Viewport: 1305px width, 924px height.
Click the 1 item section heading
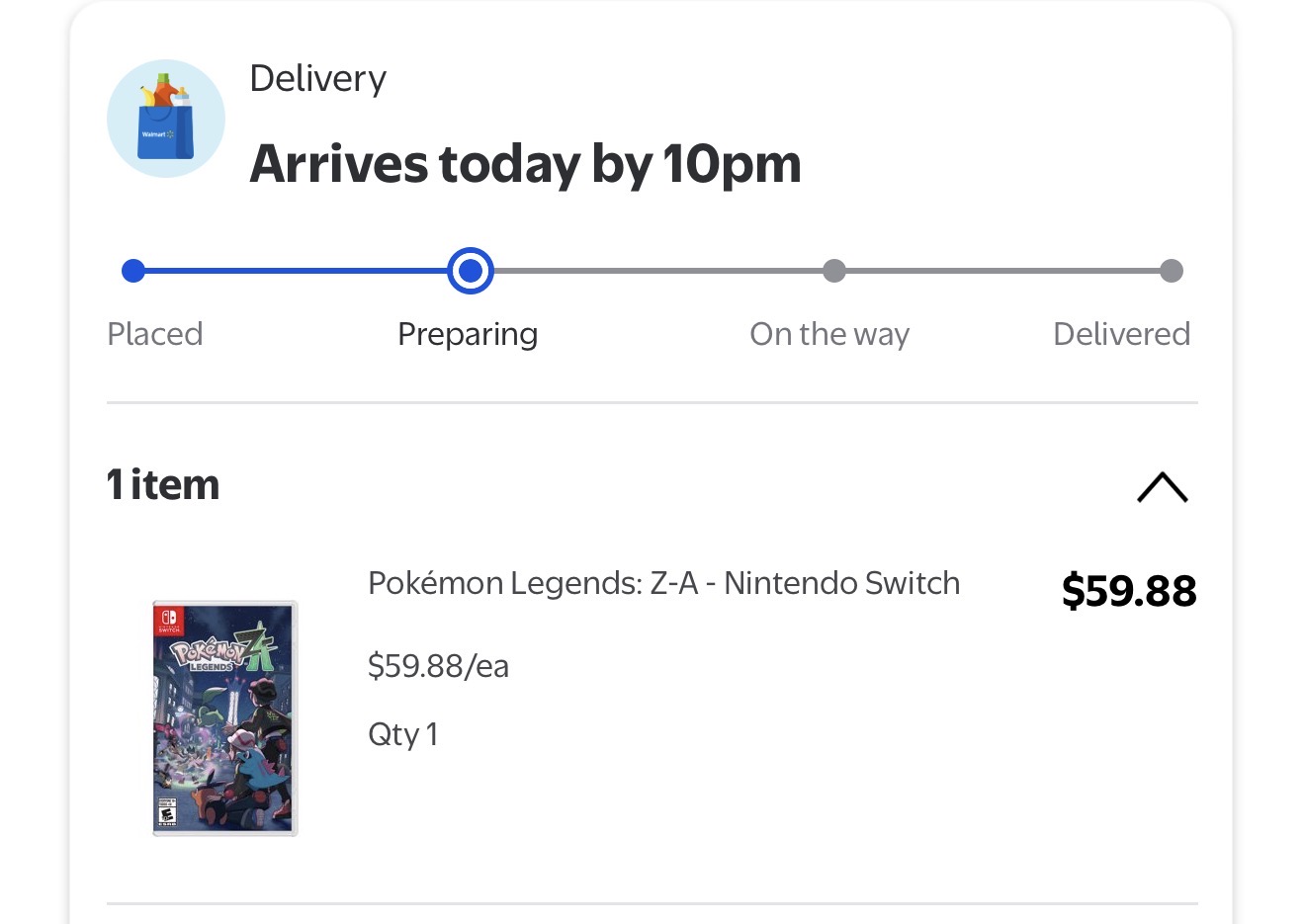[x=163, y=485]
